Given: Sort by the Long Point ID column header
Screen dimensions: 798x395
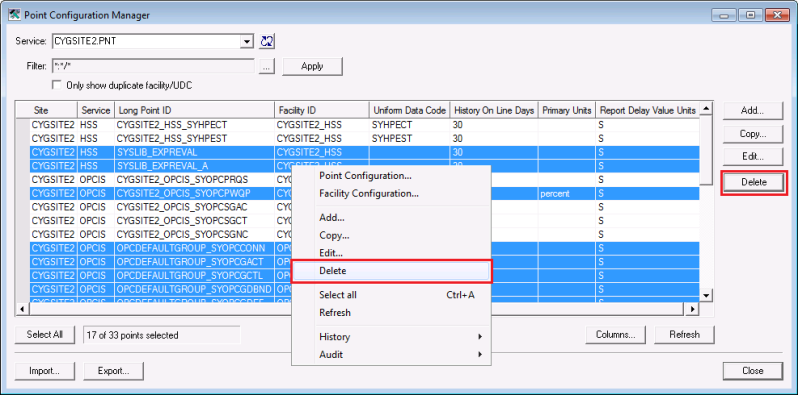Looking at the screenshot, I should point(194,110).
